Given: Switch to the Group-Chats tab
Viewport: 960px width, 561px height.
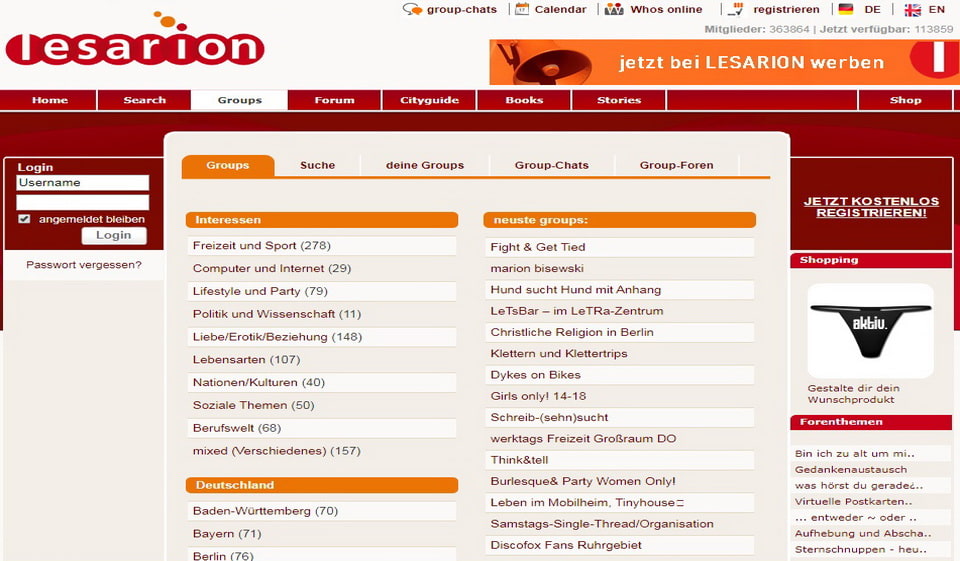Looking at the screenshot, I should click(x=551, y=165).
